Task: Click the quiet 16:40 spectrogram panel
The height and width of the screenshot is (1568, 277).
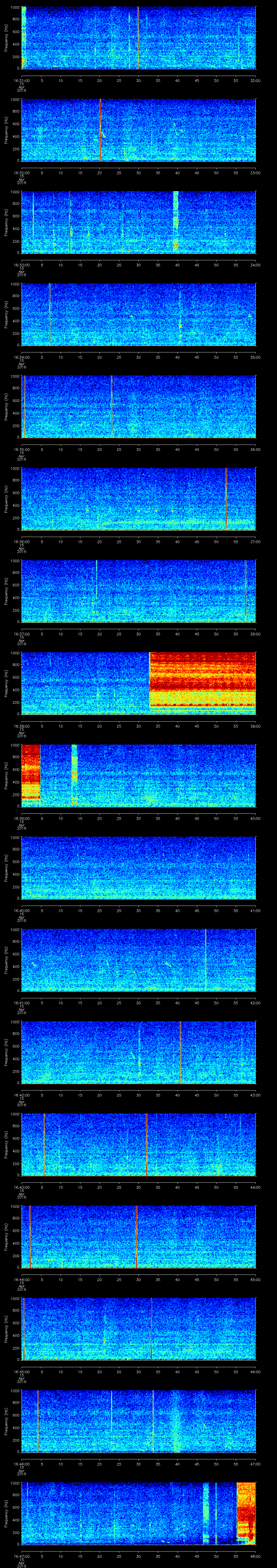Action: coord(139,868)
